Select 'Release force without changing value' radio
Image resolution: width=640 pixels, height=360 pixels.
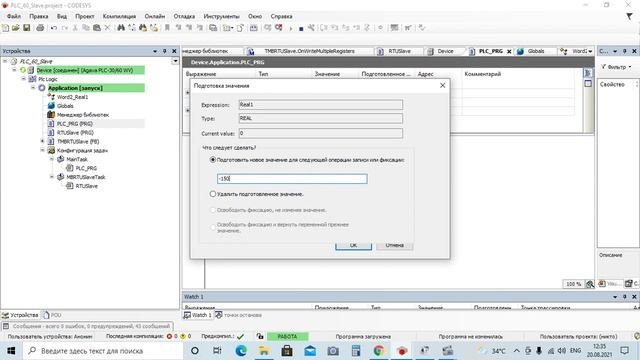pos(213,210)
